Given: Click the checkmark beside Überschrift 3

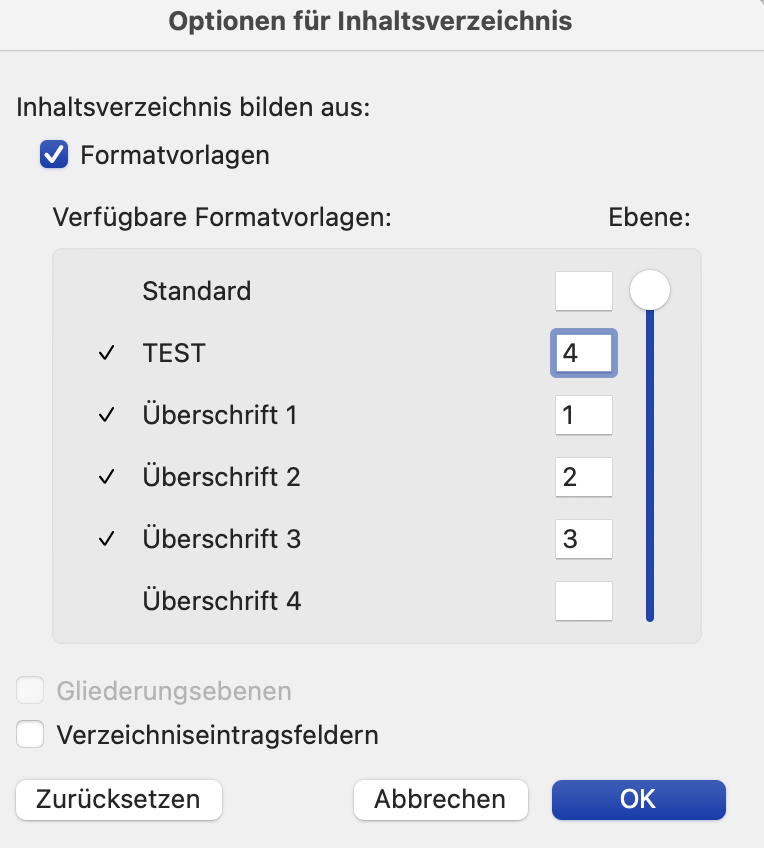Looking at the screenshot, I should 107,539.
